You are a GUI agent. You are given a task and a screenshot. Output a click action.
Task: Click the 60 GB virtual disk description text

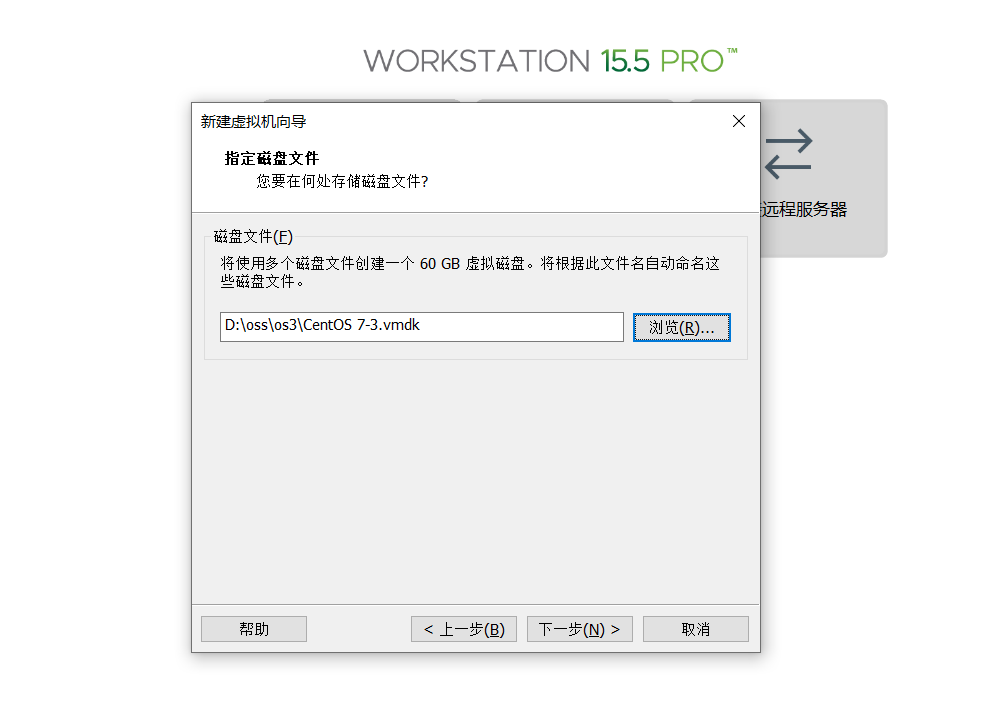470,272
